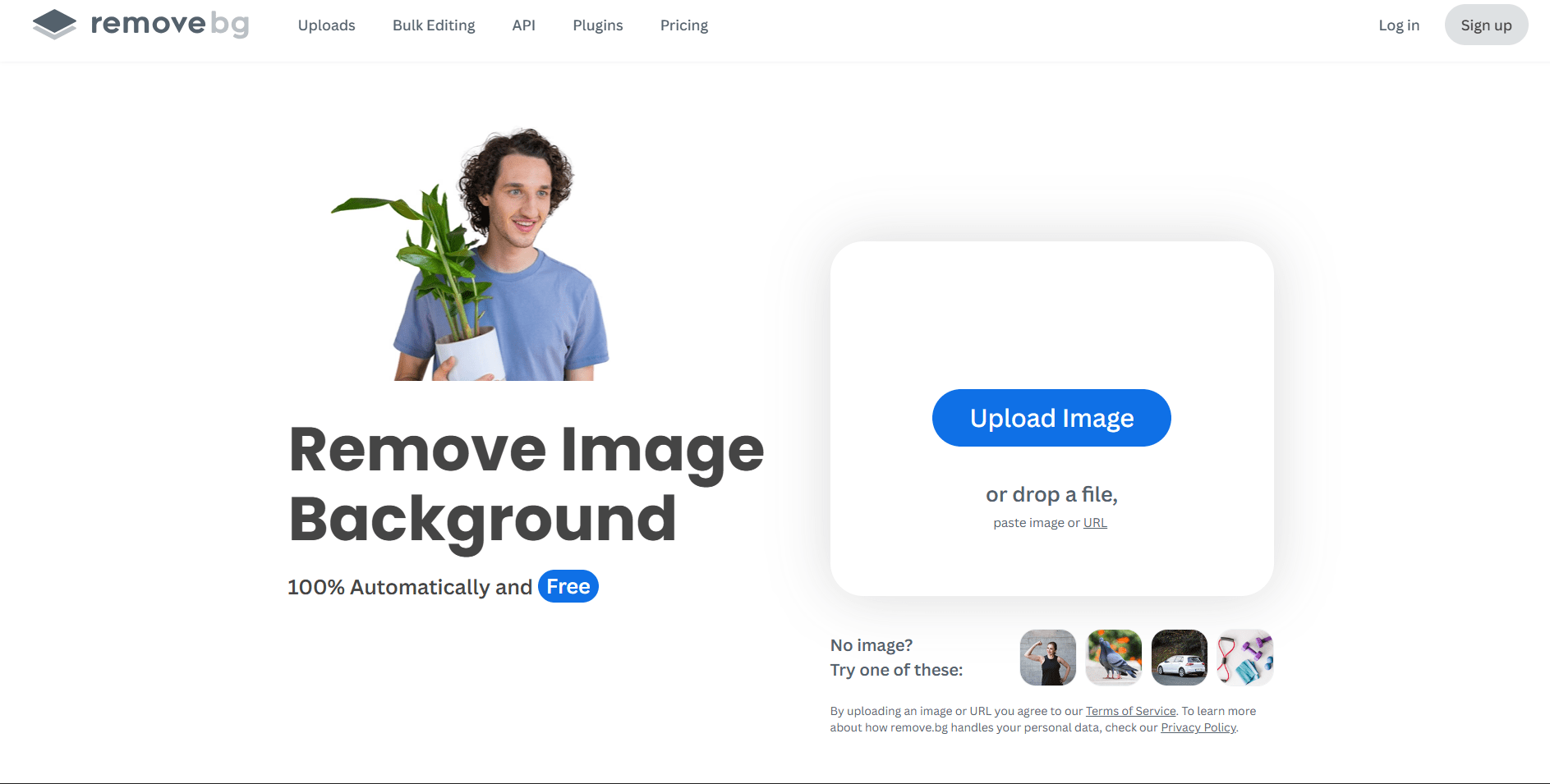Click the Upload Image button
The width and height of the screenshot is (1550, 784).
tap(1051, 418)
